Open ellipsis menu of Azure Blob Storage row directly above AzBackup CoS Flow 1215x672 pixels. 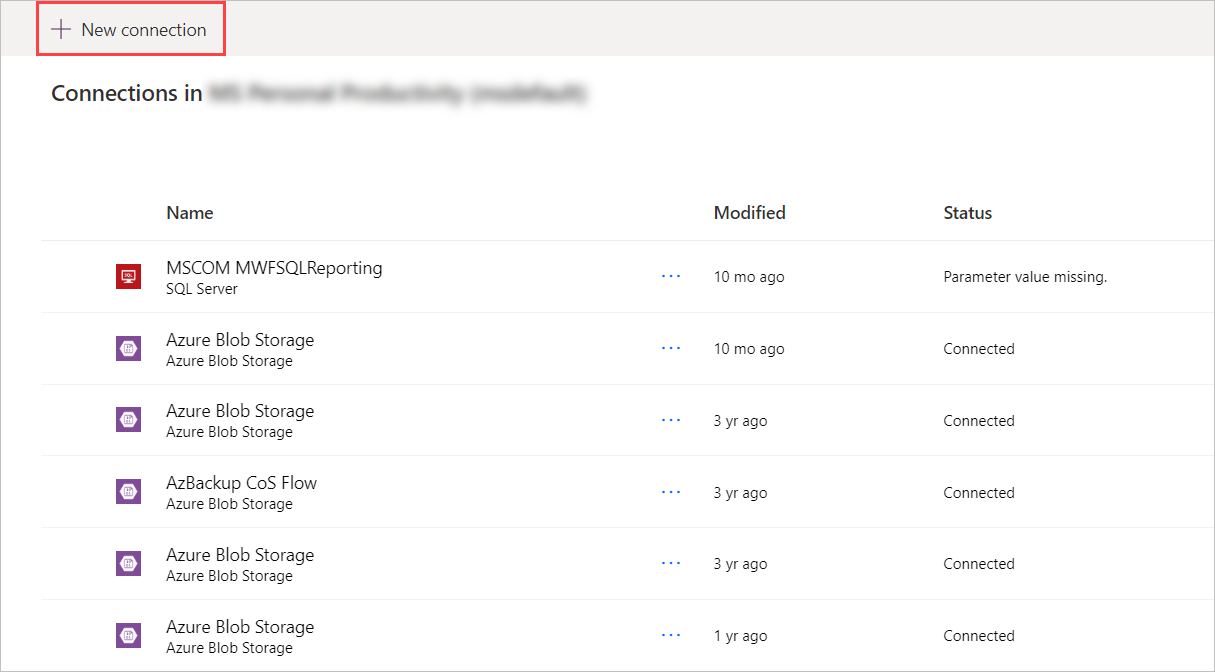[671, 420]
